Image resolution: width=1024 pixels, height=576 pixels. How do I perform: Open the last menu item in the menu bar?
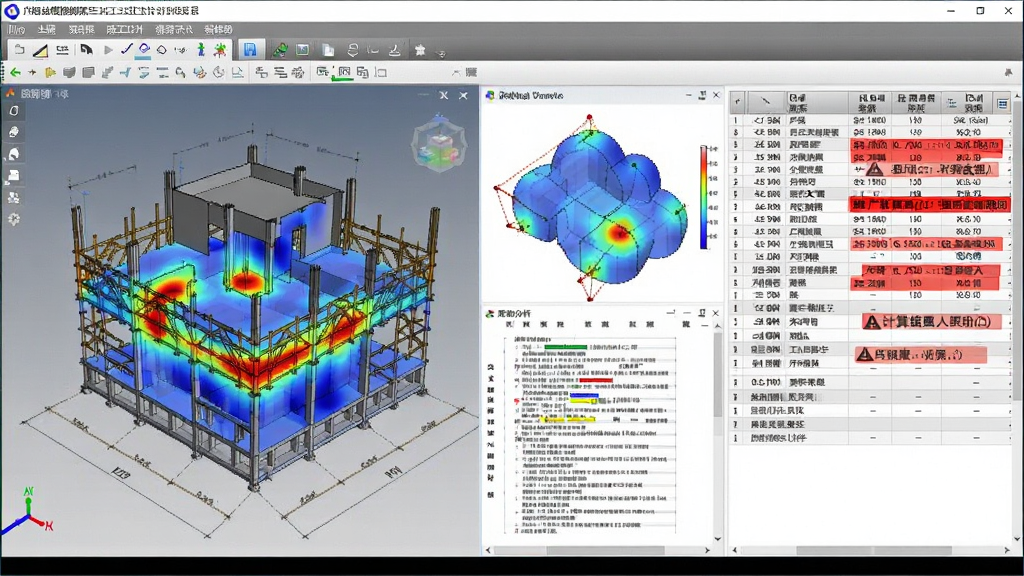[x=218, y=29]
